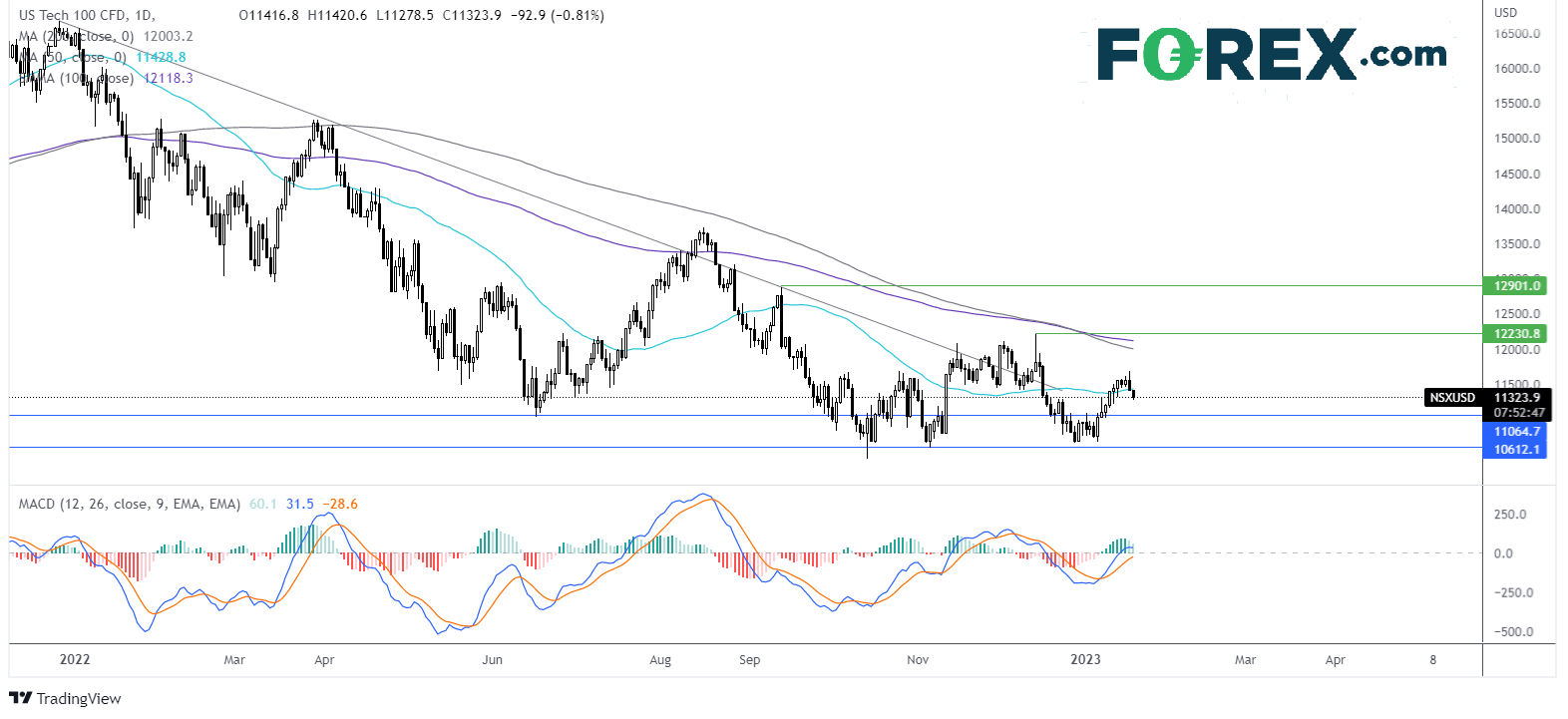This screenshot has width=1568, height=719.
Task: Click the Sep label on time axis
Action: pos(750,659)
